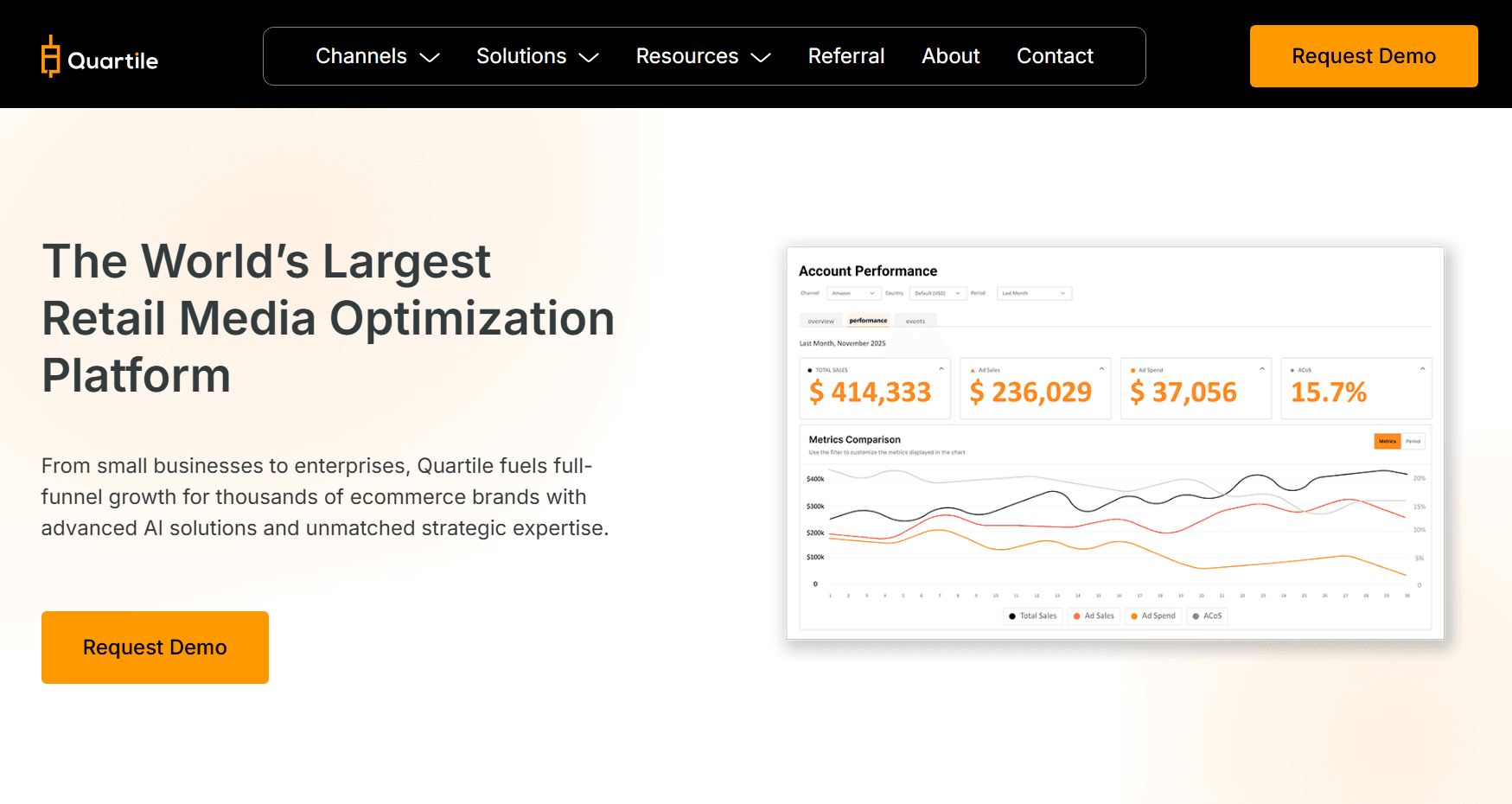Click the 15.7% ACoS value
Image resolution: width=1512 pixels, height=804 pixels.
1329,392
